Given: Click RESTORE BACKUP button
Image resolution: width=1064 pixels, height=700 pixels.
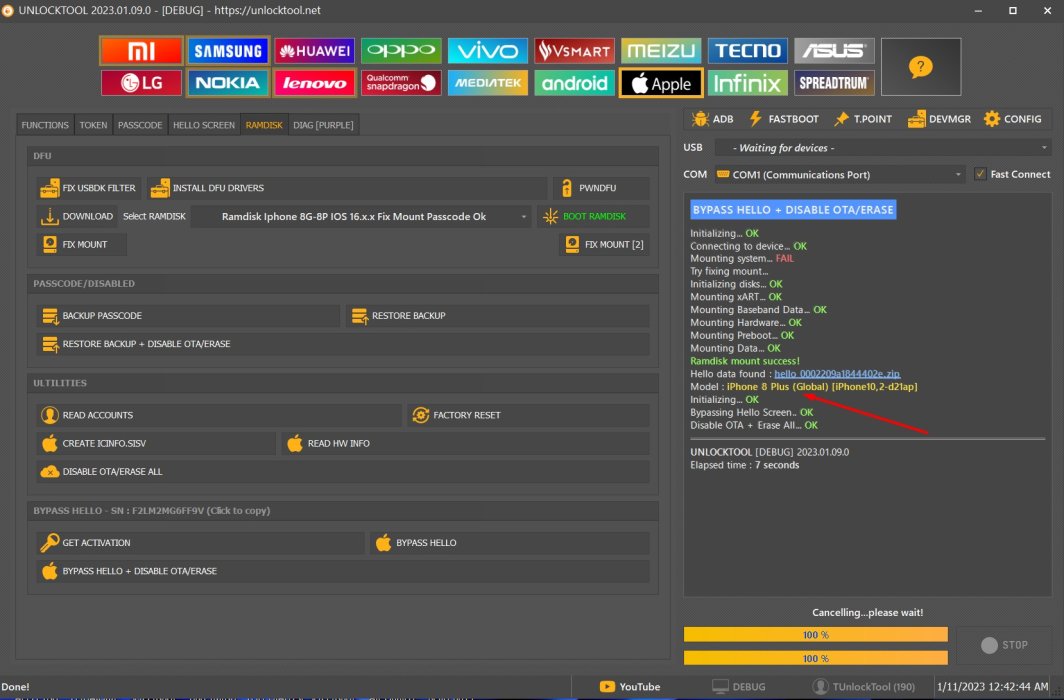Looking at the screenshot, I should [497, 315].
